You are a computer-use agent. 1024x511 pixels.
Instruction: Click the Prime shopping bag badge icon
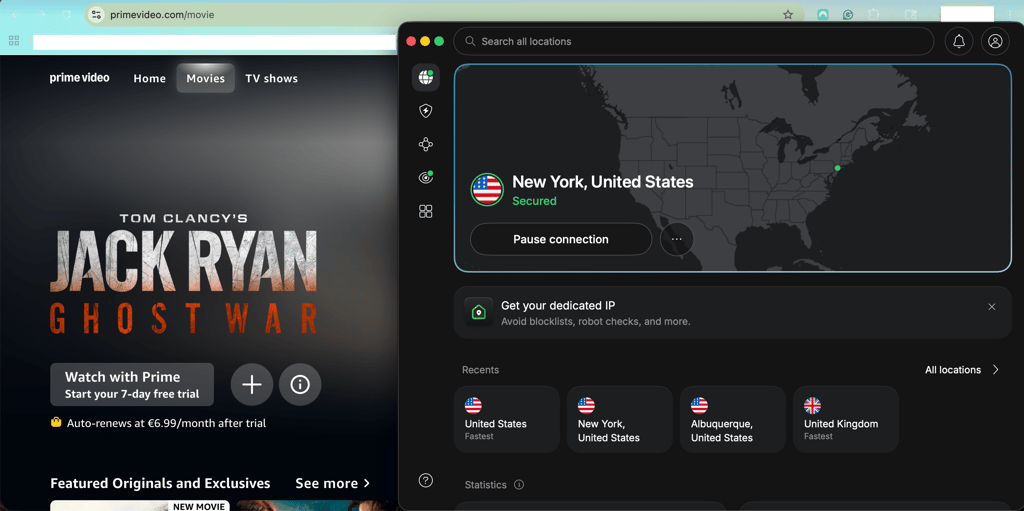pos(56,423)
